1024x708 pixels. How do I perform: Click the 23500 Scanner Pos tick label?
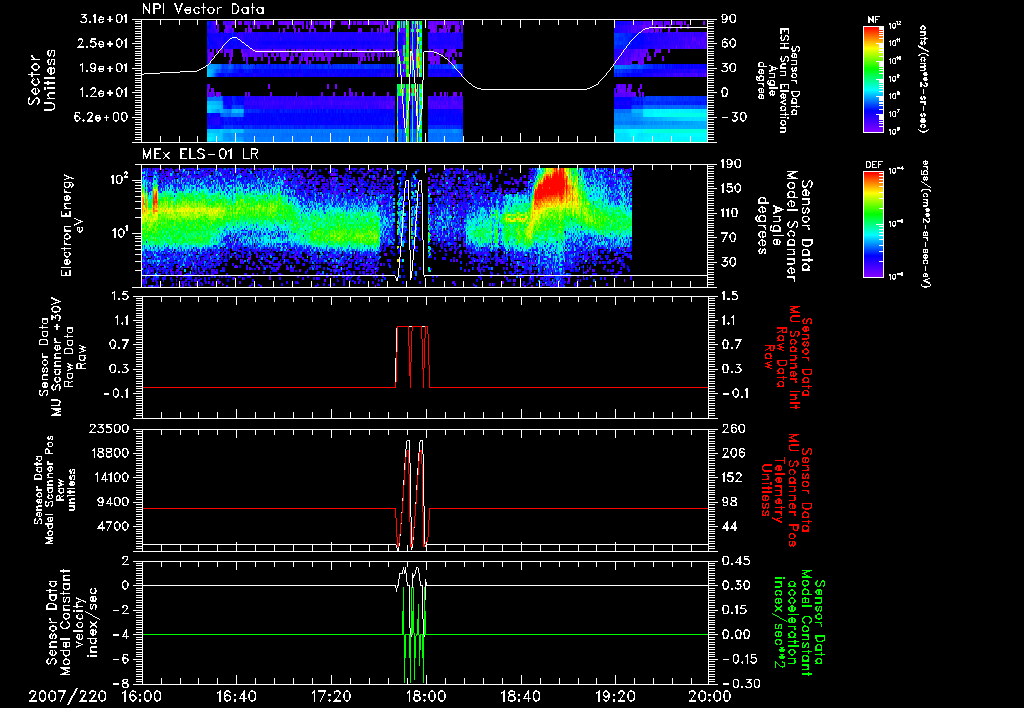click(x=110, y=429)
